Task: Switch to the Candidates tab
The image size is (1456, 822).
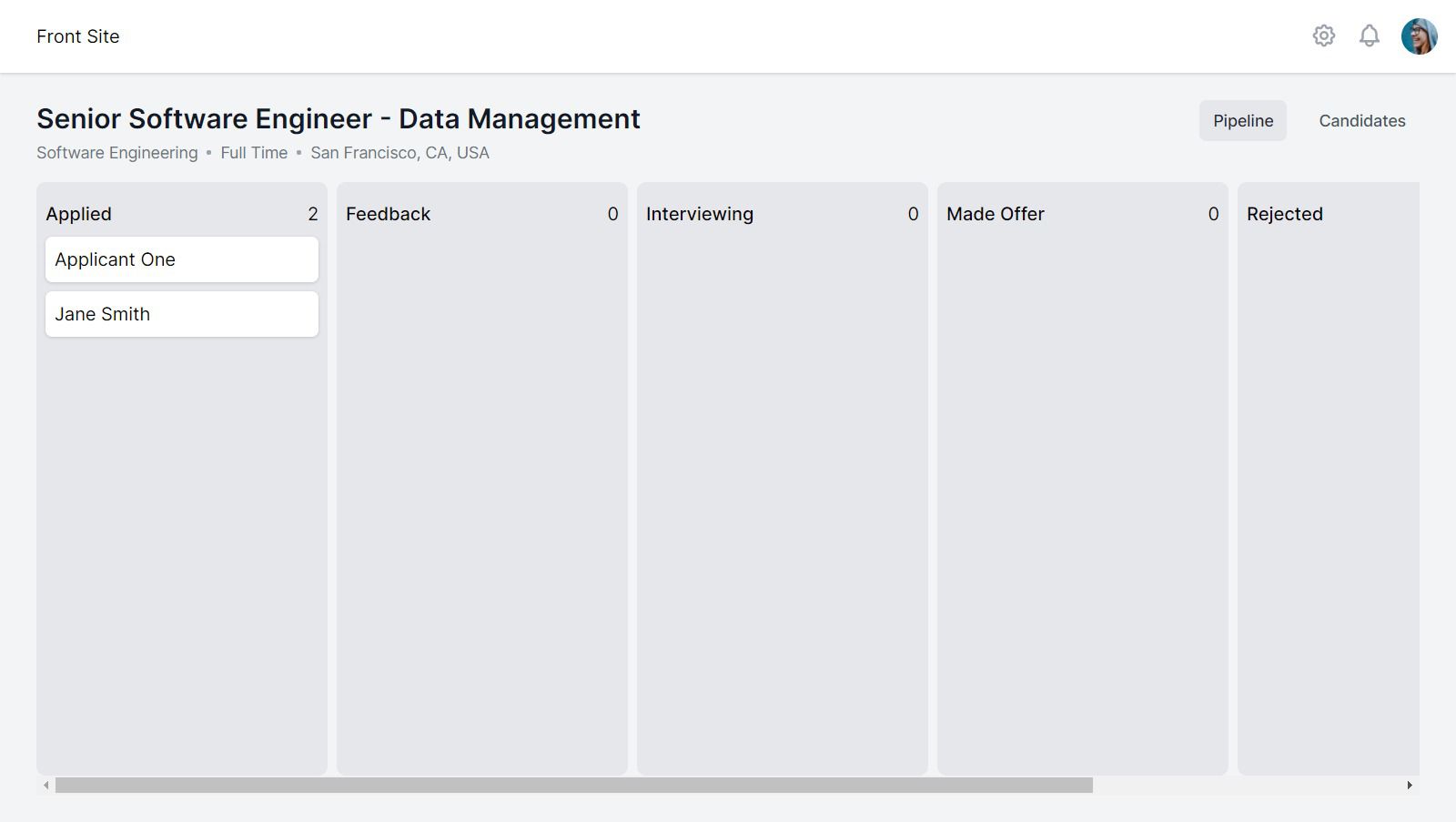Action: tap(1361, 120)
